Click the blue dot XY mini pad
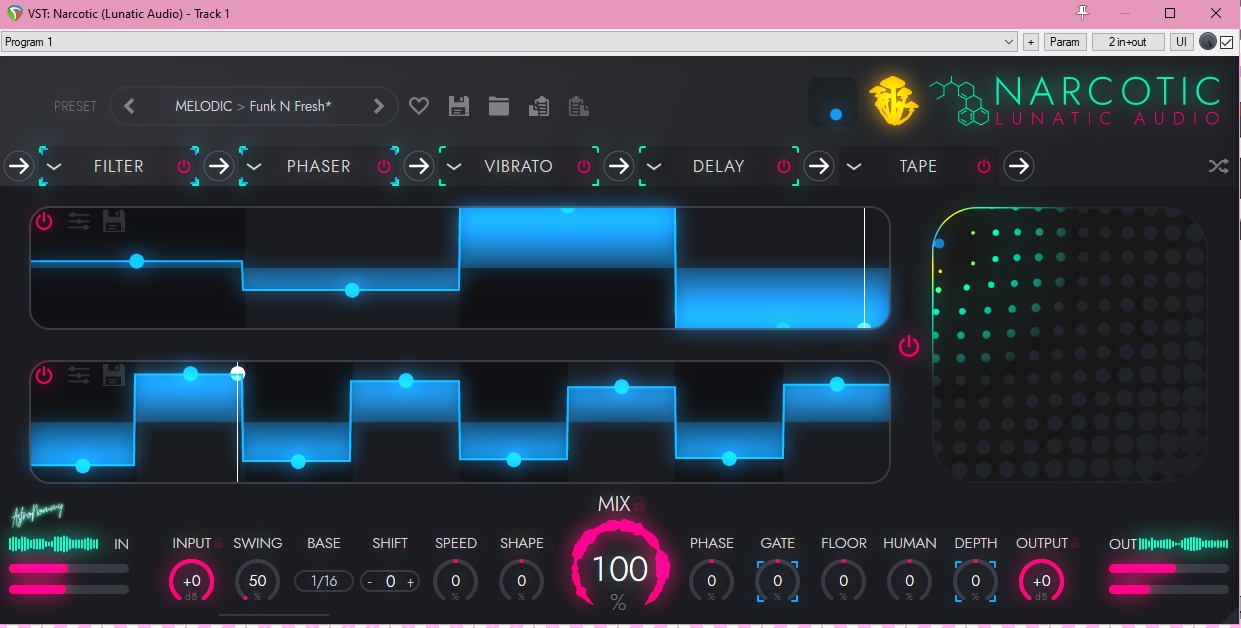The height and width of the screenshot is (628, 1241). point(833,102)
